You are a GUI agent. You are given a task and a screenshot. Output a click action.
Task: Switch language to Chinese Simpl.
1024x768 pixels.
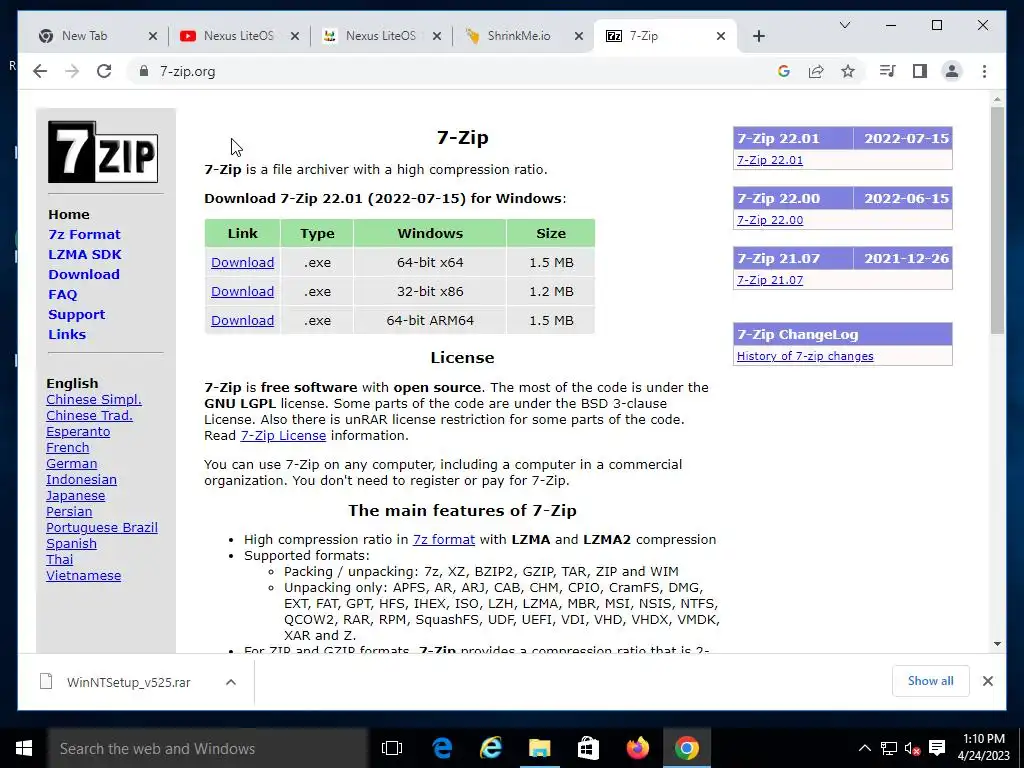coord(93,400)
